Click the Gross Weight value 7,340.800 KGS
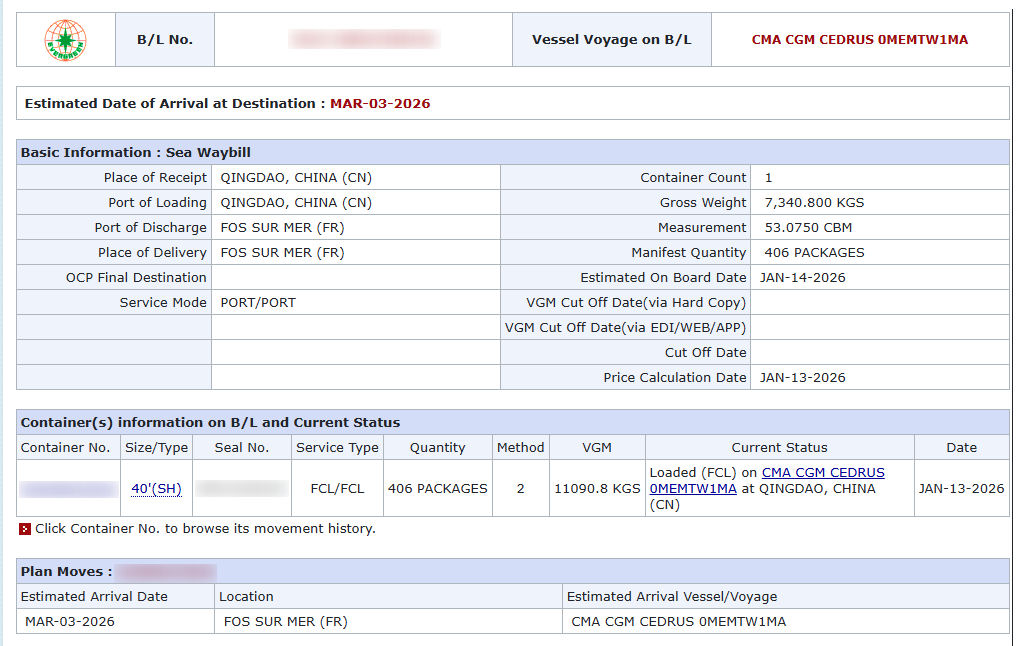The image size is (1023, 646). [814, 203]
